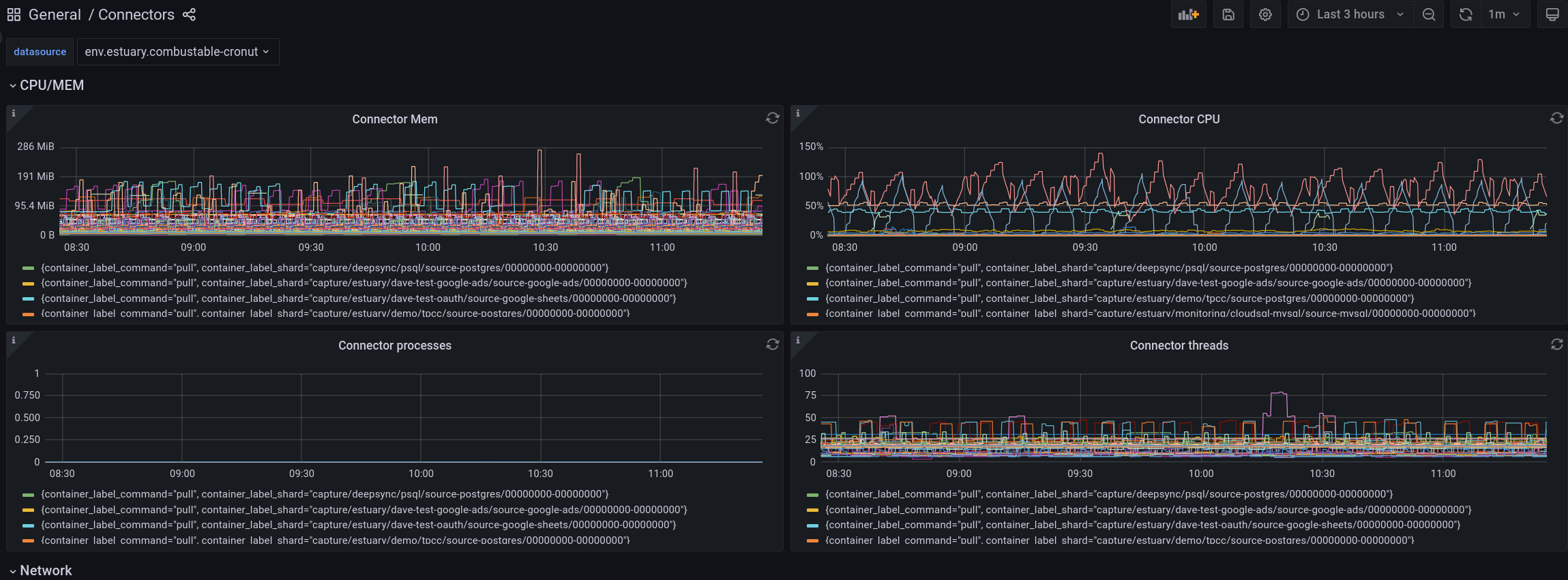
Task: Show info for Connector Mem panel
Action: point(13,113)
